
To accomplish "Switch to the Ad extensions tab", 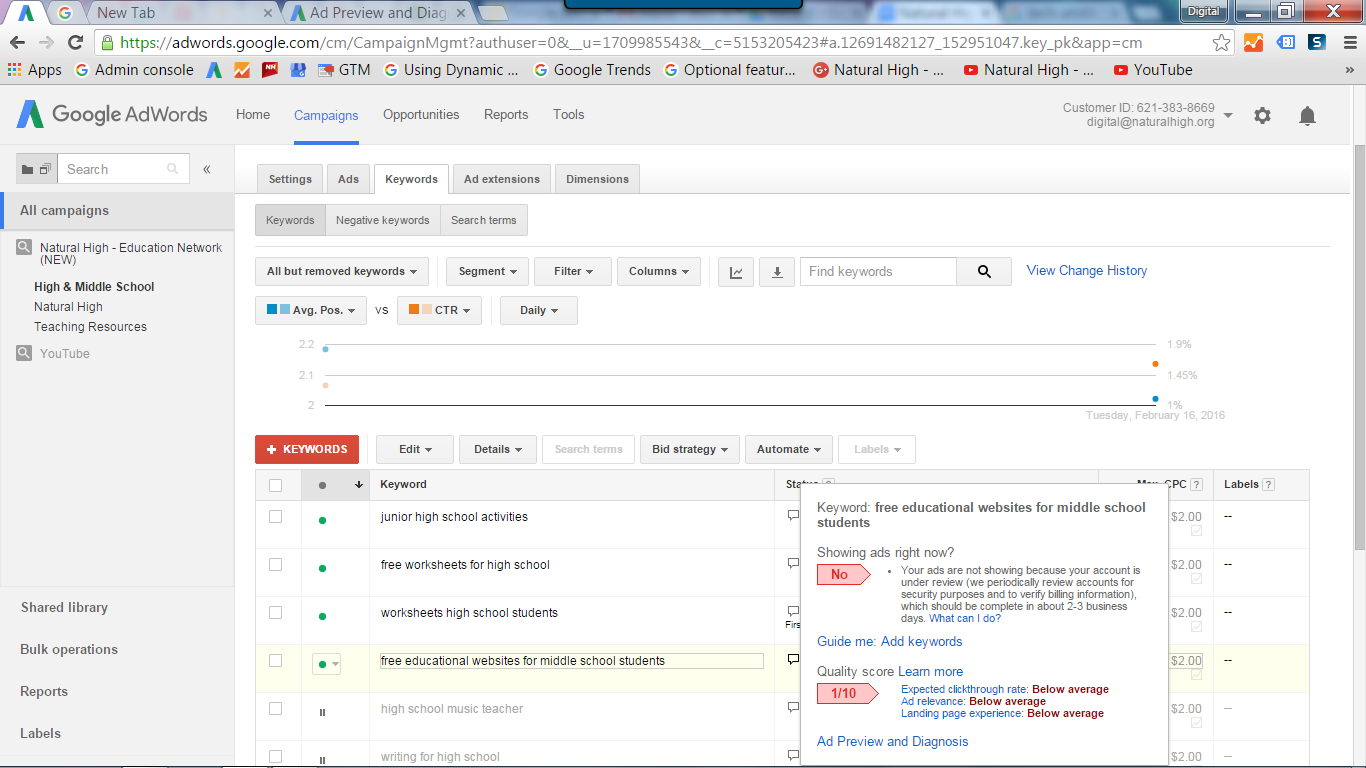I will click(x=502, y=179).
